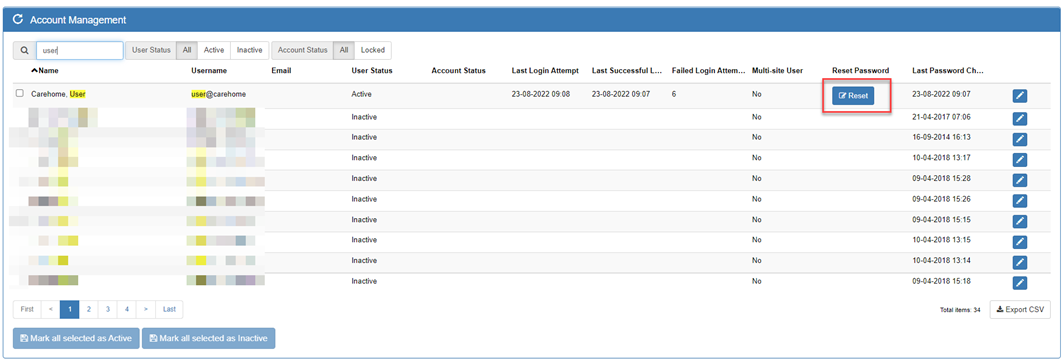Sort by Account Status column header
This screenshot has height=364, width=1063.
click(x=458, y=70)
